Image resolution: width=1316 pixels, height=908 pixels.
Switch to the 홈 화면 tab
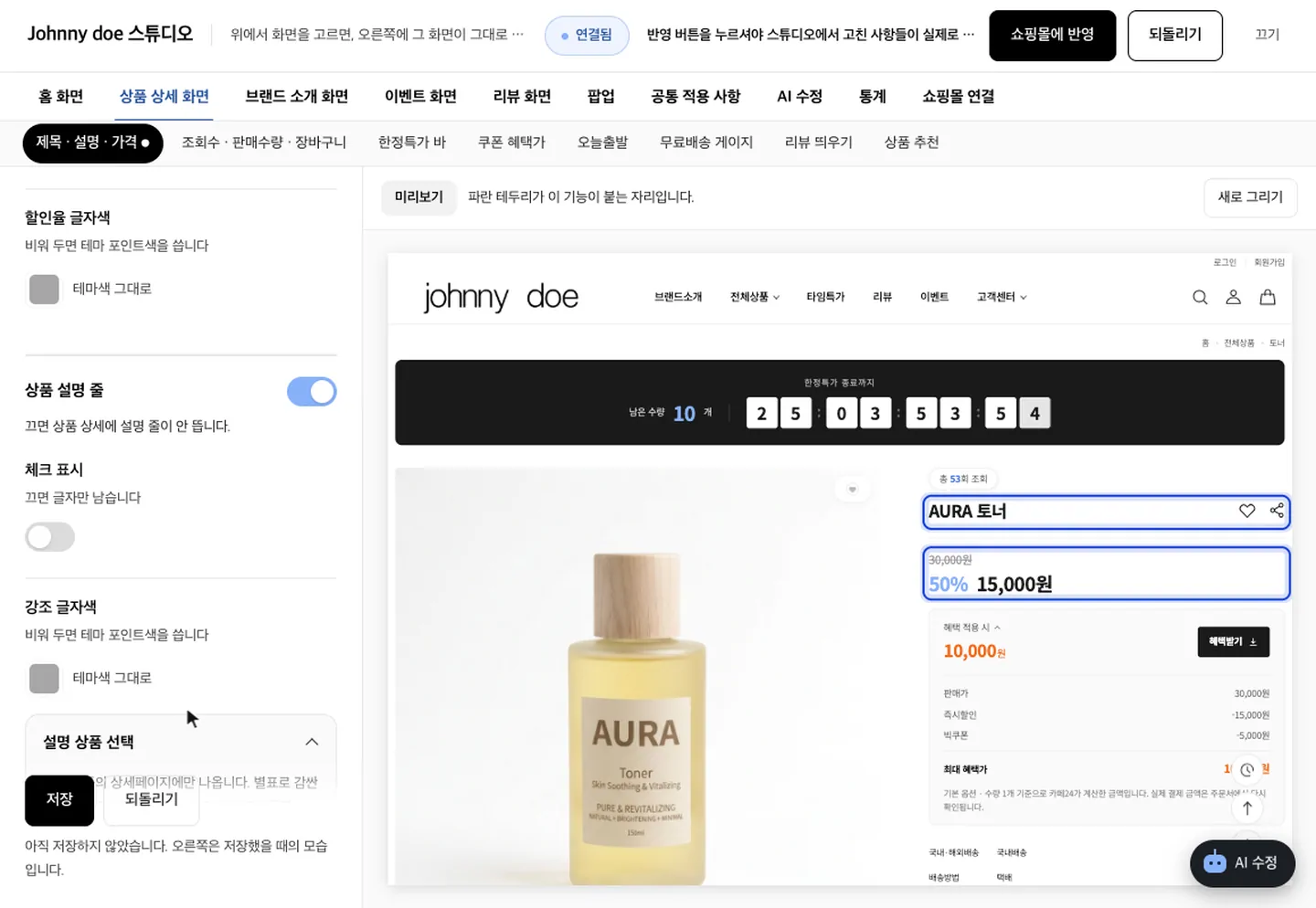61,96
